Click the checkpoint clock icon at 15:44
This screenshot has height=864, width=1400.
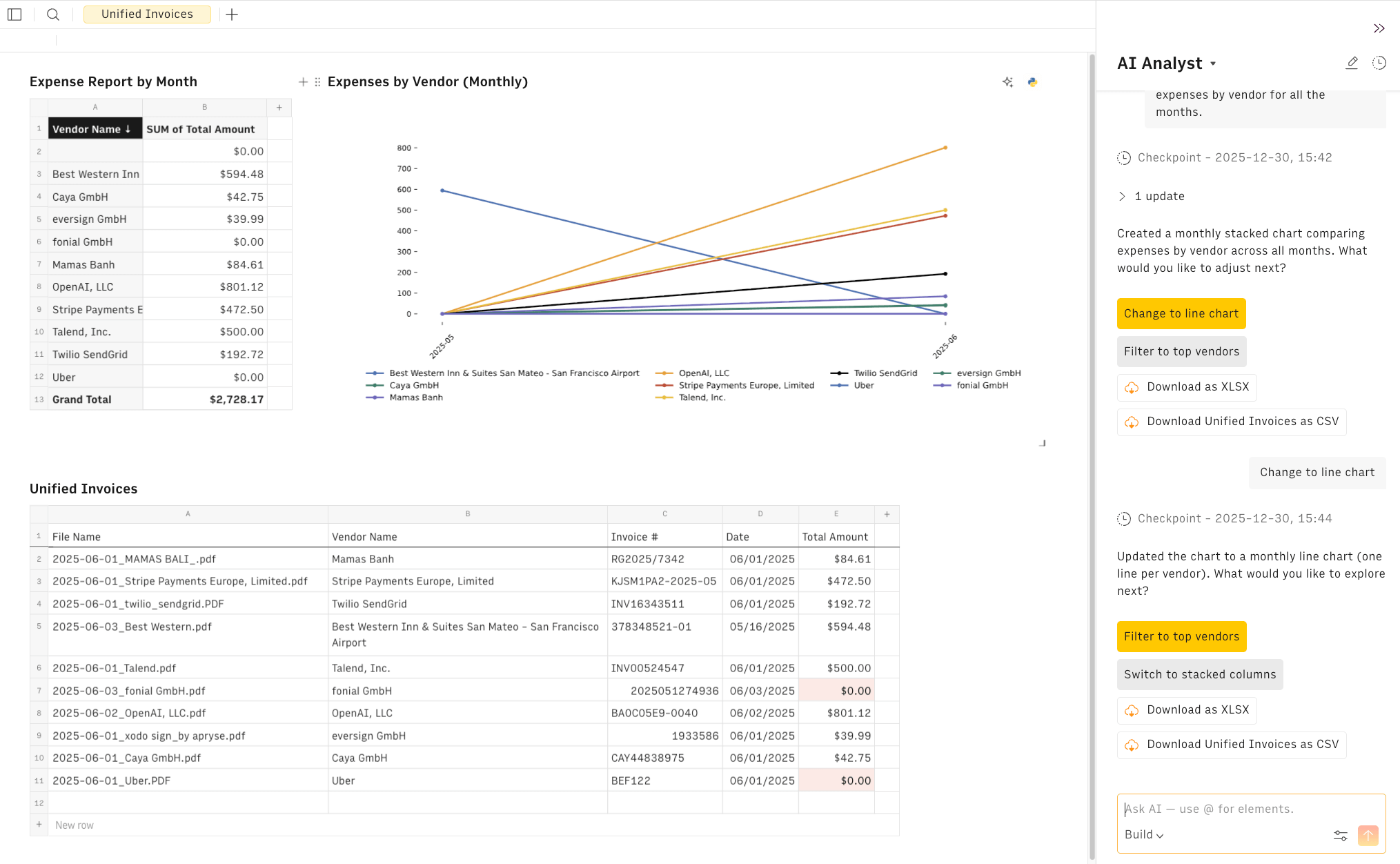point(1123,518)
